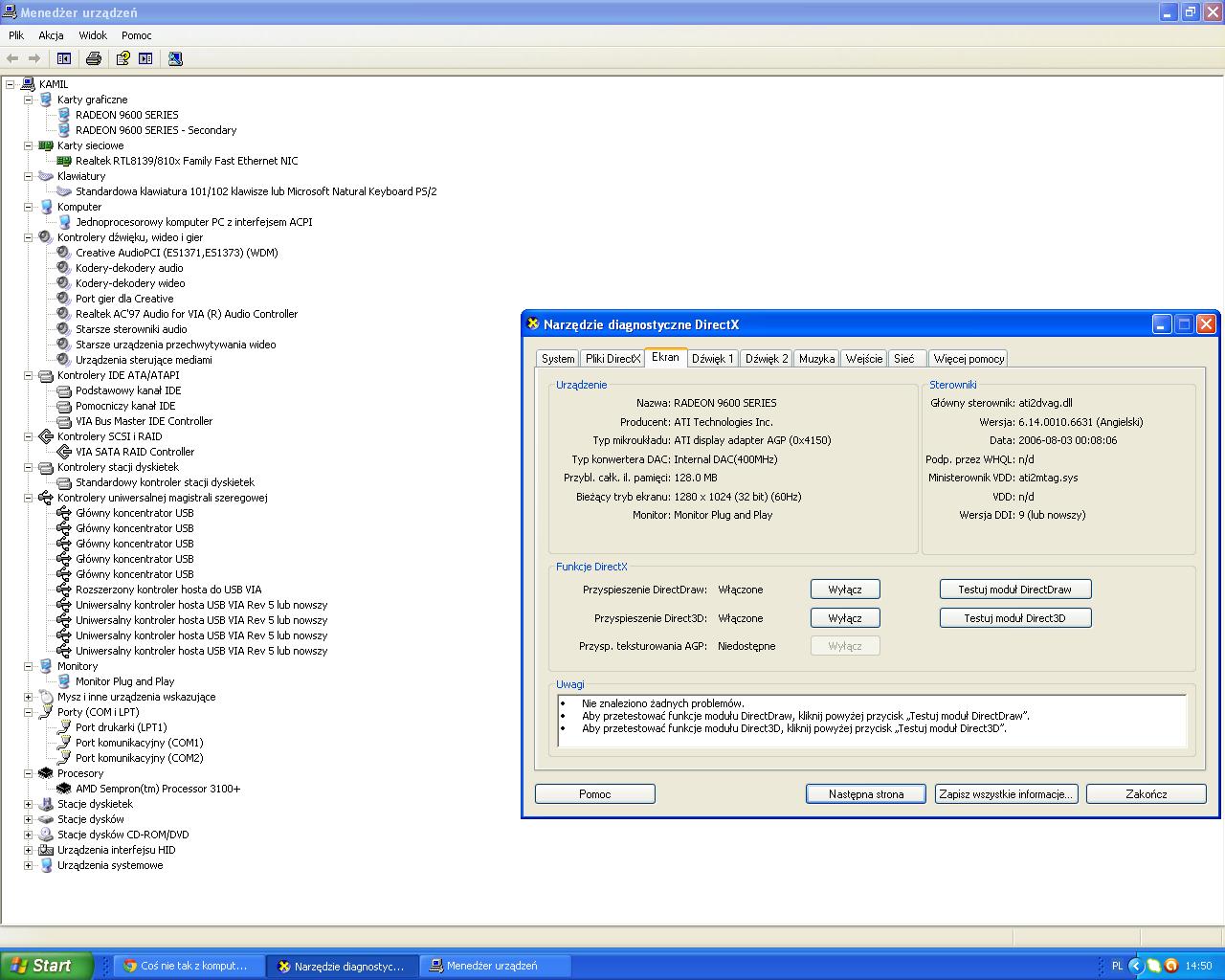Open Chrome task 'Coś nie tak z komput...'
The height and width of the screenshot is (980, 1225).
point(189,966)
